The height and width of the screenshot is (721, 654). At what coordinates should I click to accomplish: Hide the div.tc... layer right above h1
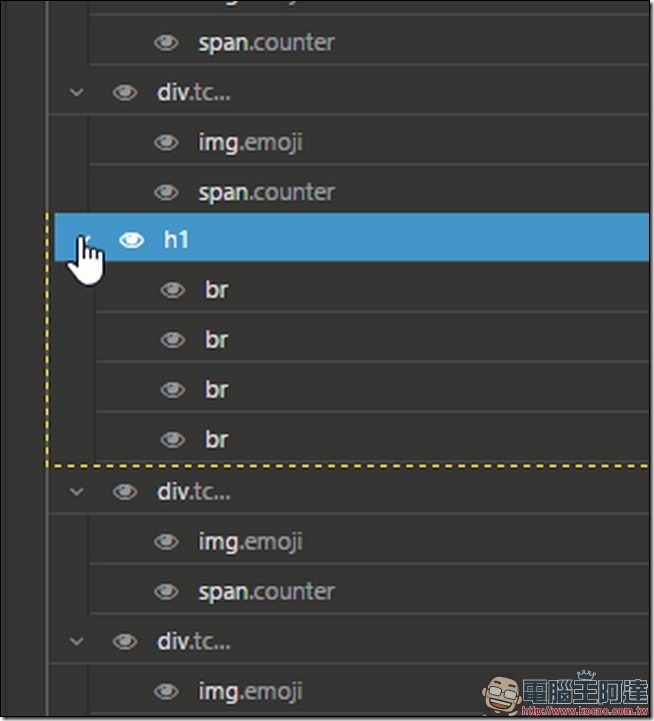(x=125, y=92)
